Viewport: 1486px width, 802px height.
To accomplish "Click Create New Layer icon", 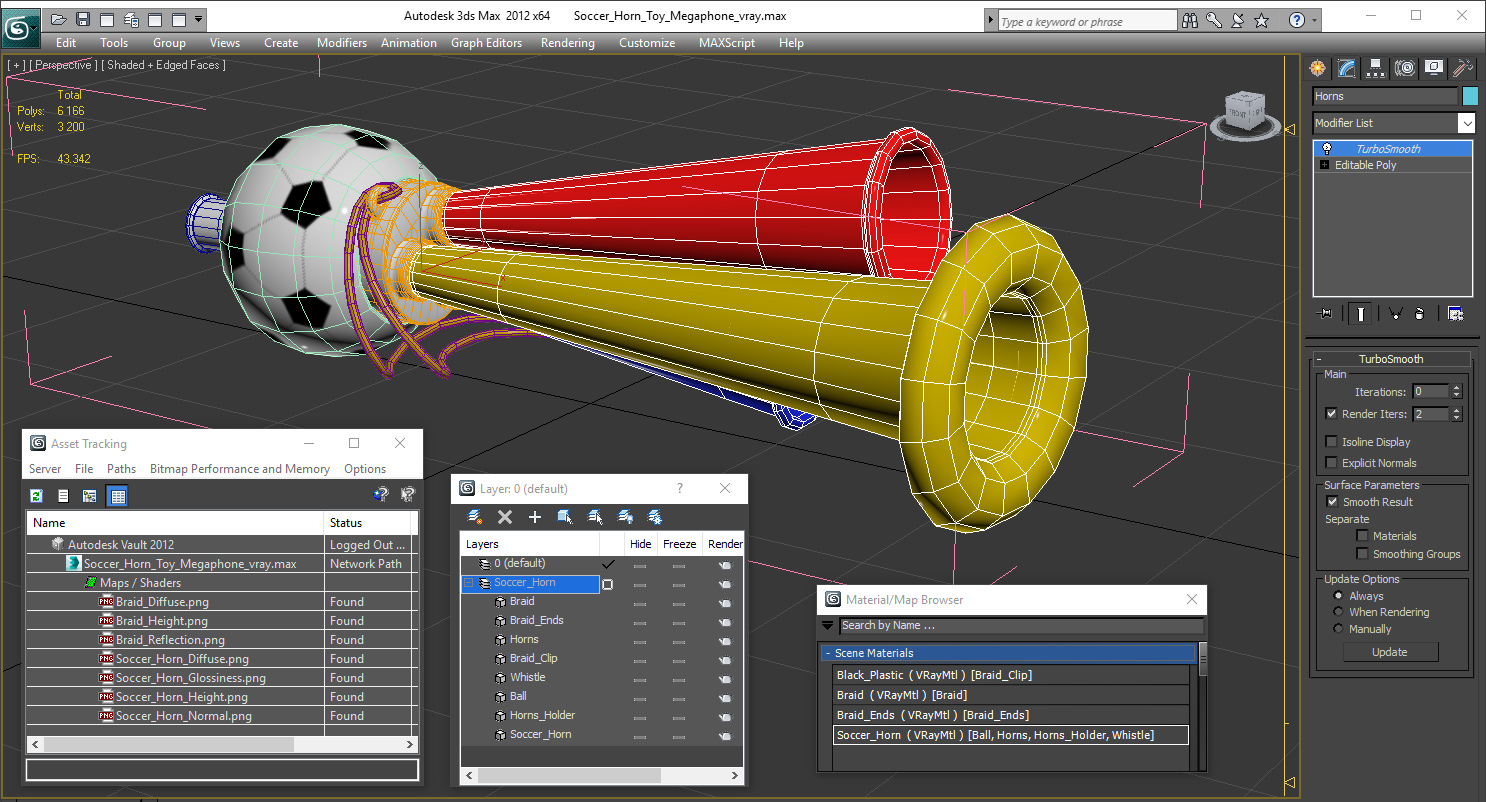I will click(475, 517).
